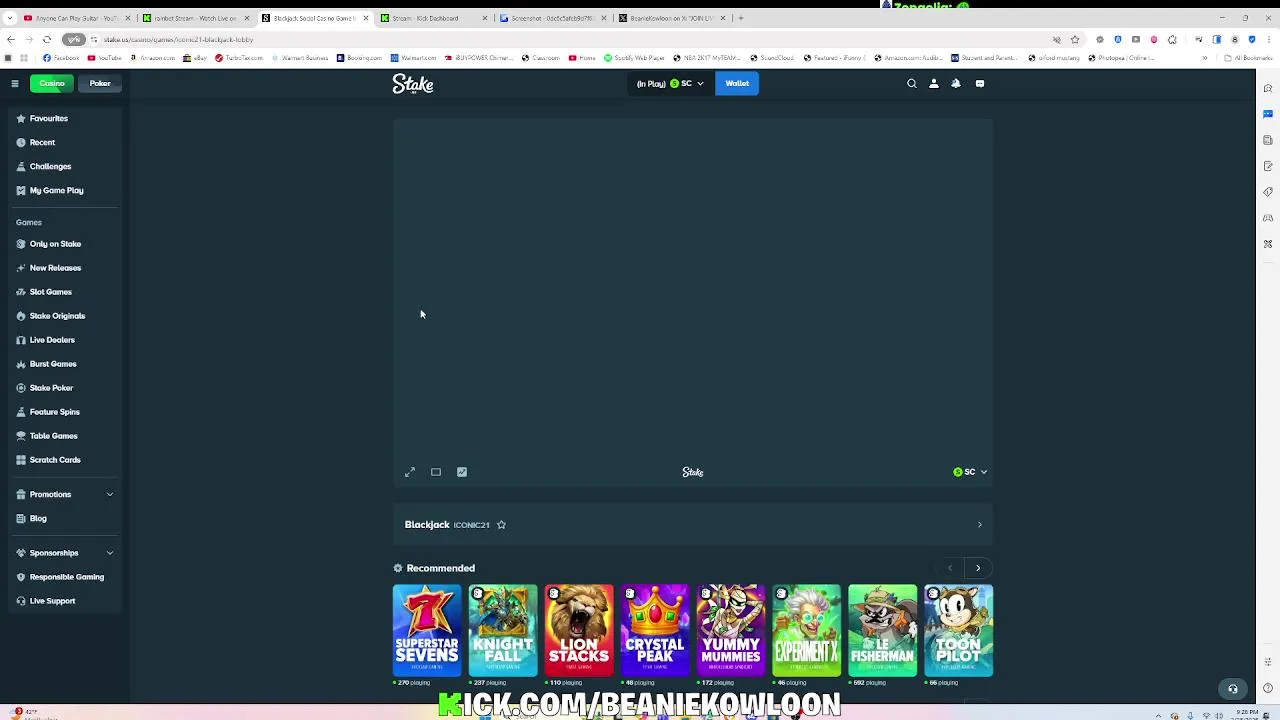Screen dimensions: 1280x720
Task: Open the Yummy Mummies game thumbnail
Action: (731, 631)
